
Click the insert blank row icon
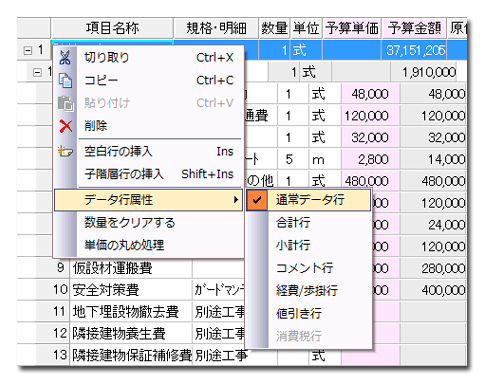[x=65, y=151]
